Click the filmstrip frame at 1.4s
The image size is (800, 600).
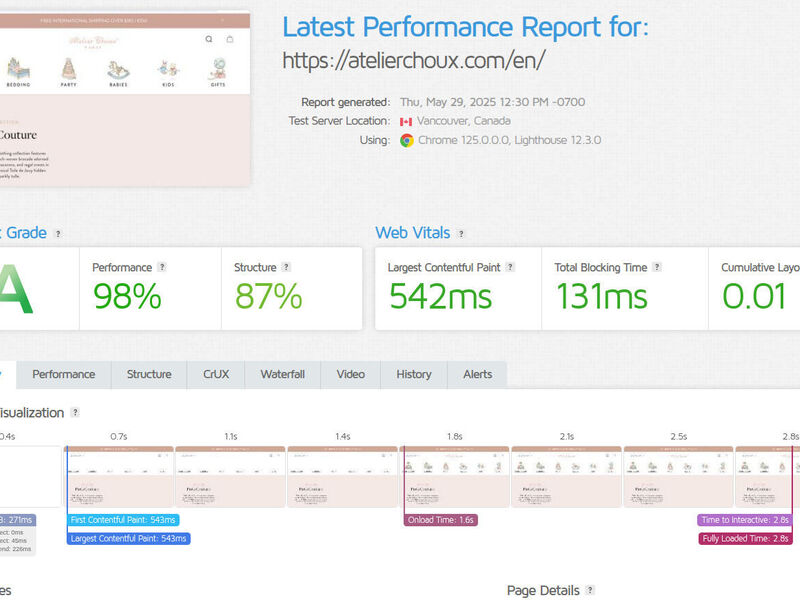coord(342,477)
